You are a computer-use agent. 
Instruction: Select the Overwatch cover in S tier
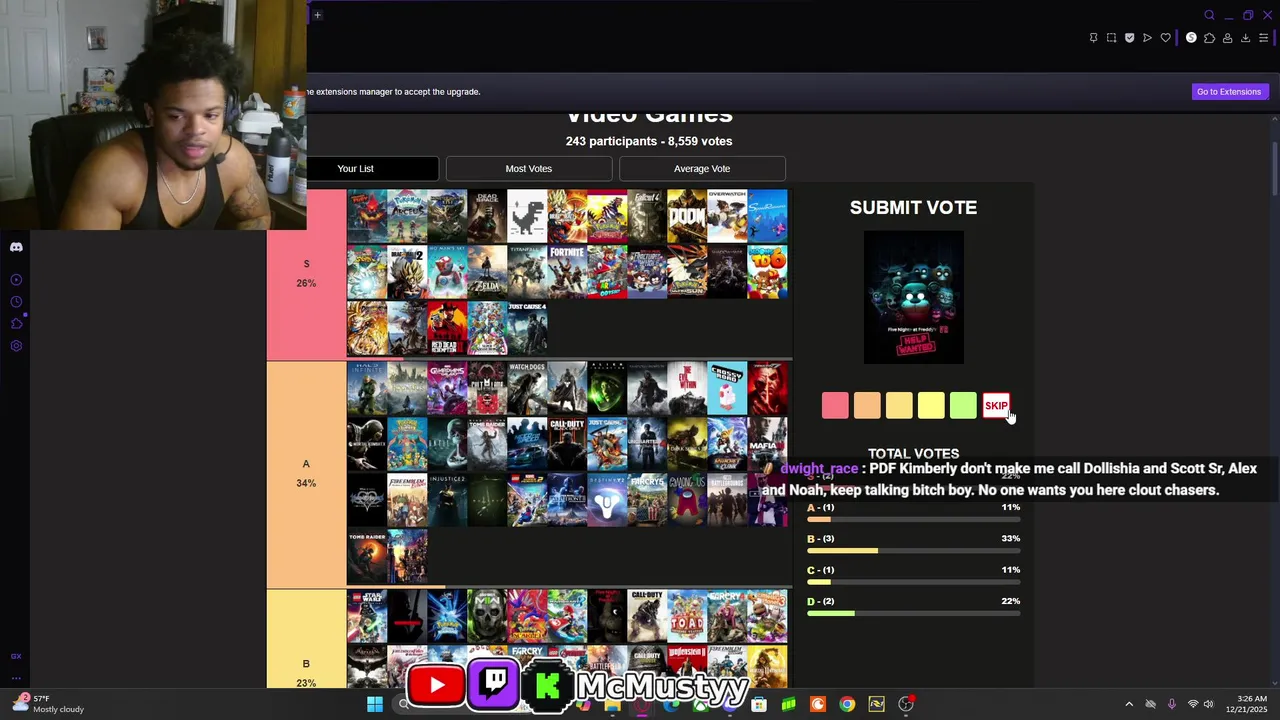click(x=727, y=216)
